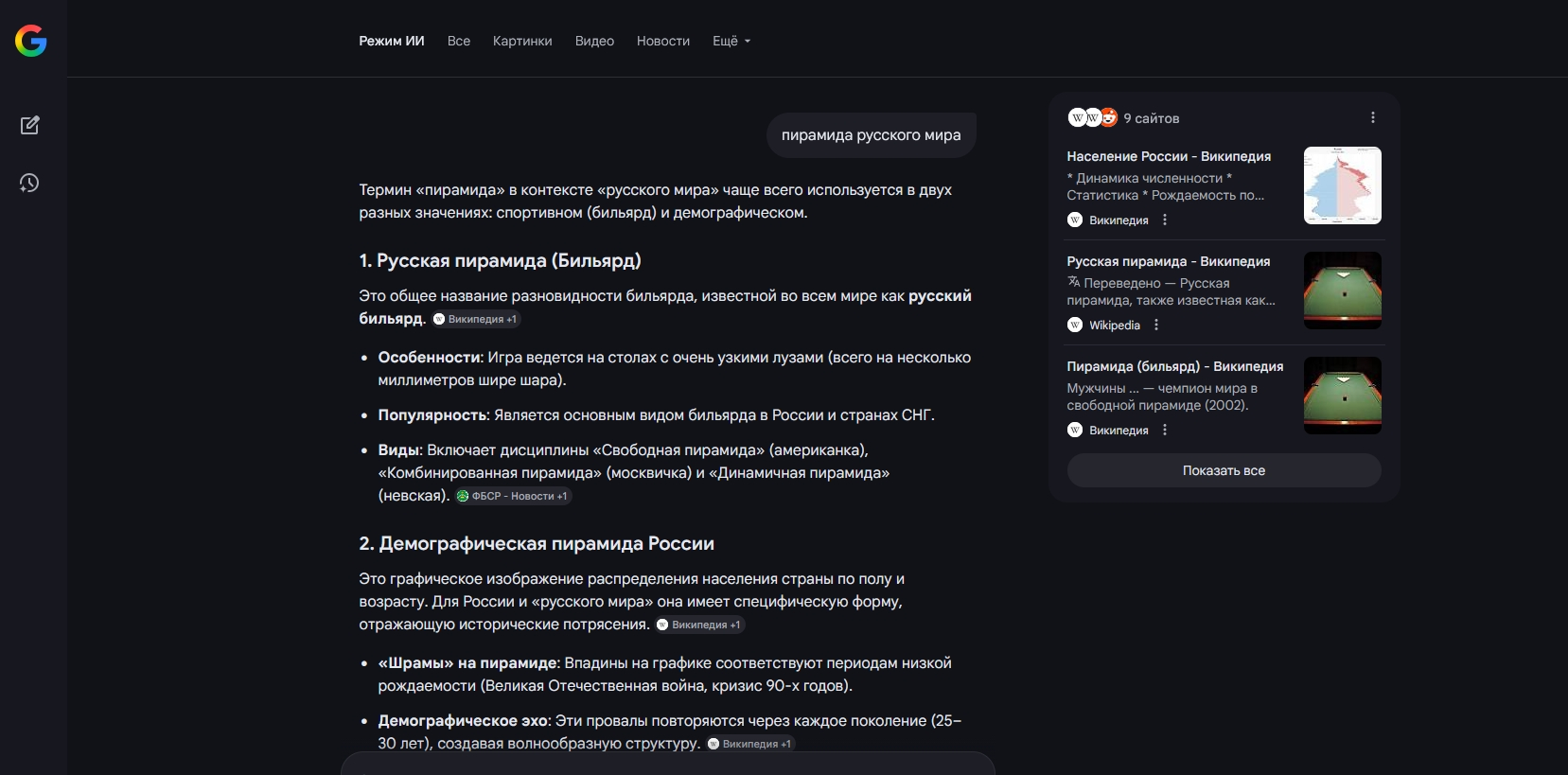
Task: Click the billiard table thumbnail for Пирамида (бильярд)
Action: (x=1342, y=396)
